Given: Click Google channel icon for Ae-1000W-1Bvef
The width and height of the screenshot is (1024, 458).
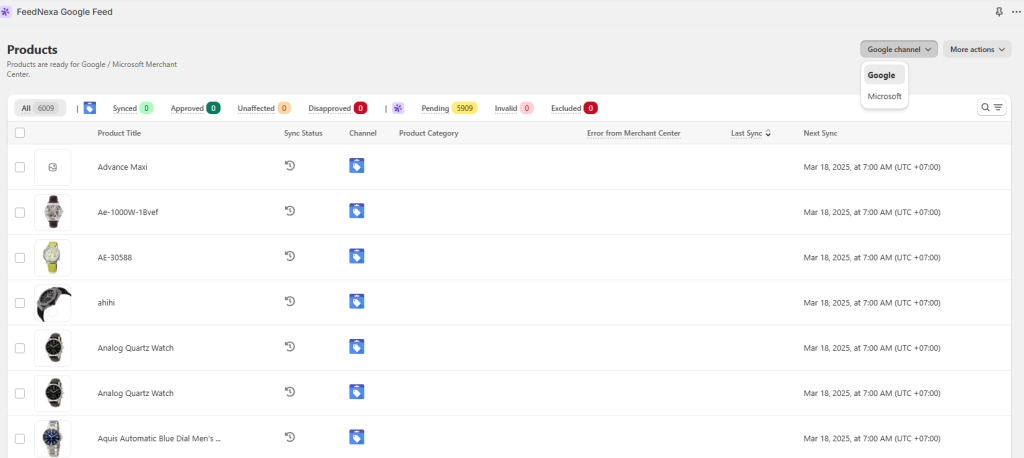Looking at the screenshot, I should pyautogui.click(x=357, y=210).
